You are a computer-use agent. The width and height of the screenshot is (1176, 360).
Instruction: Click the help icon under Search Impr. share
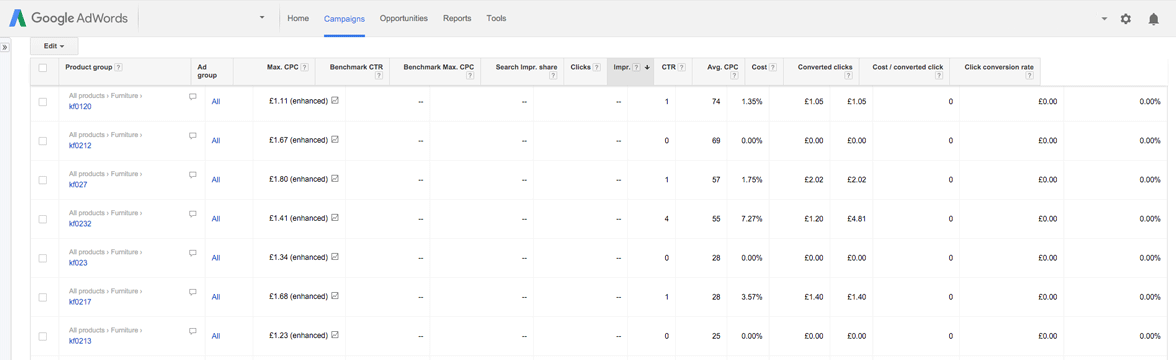(553, 76)
